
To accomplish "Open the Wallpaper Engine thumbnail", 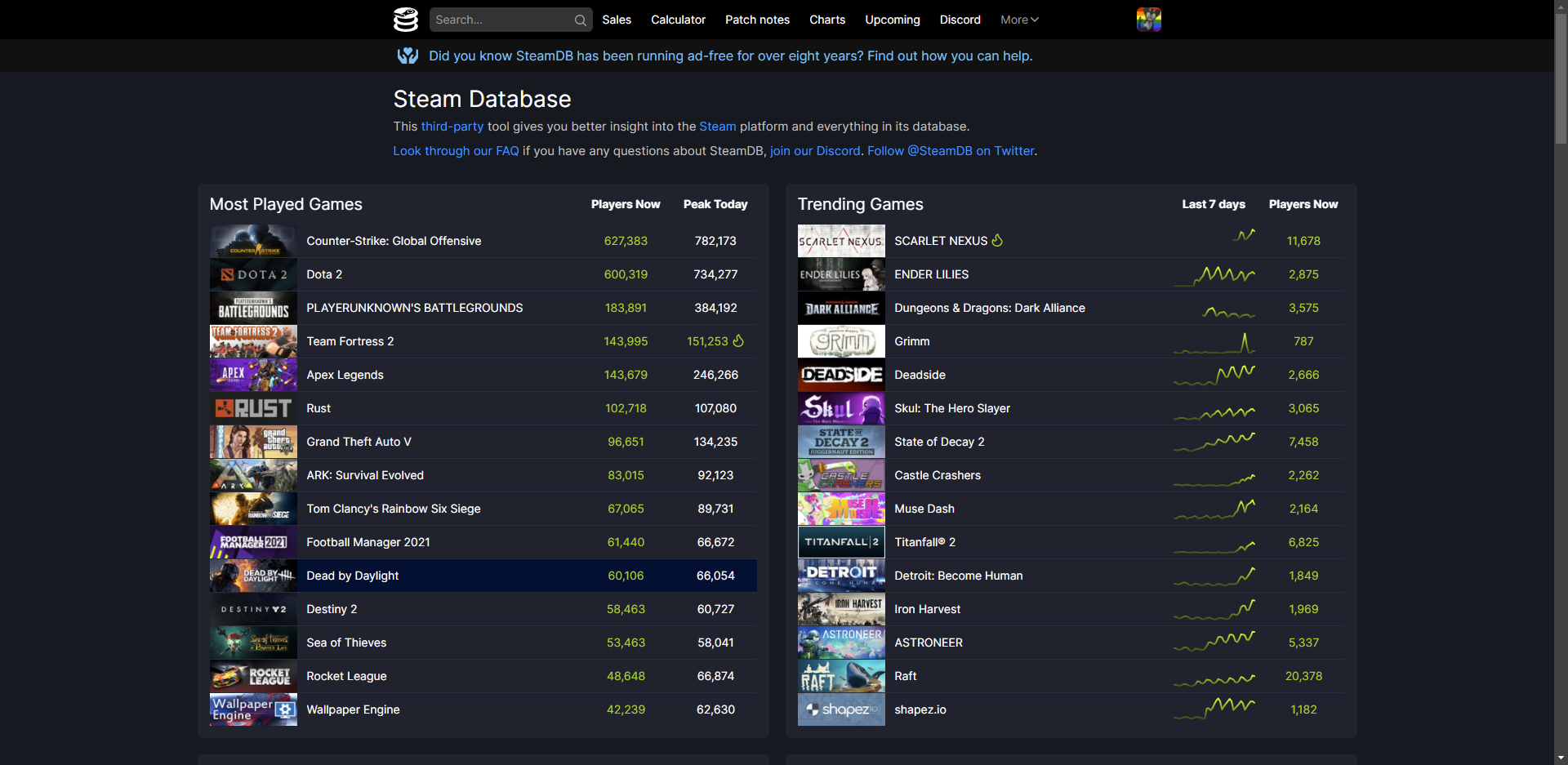I will click(253, 709).
